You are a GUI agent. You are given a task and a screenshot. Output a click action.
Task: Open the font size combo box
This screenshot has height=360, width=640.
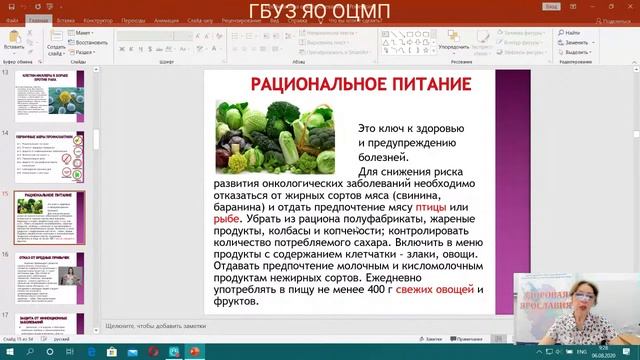pos(182,36)
